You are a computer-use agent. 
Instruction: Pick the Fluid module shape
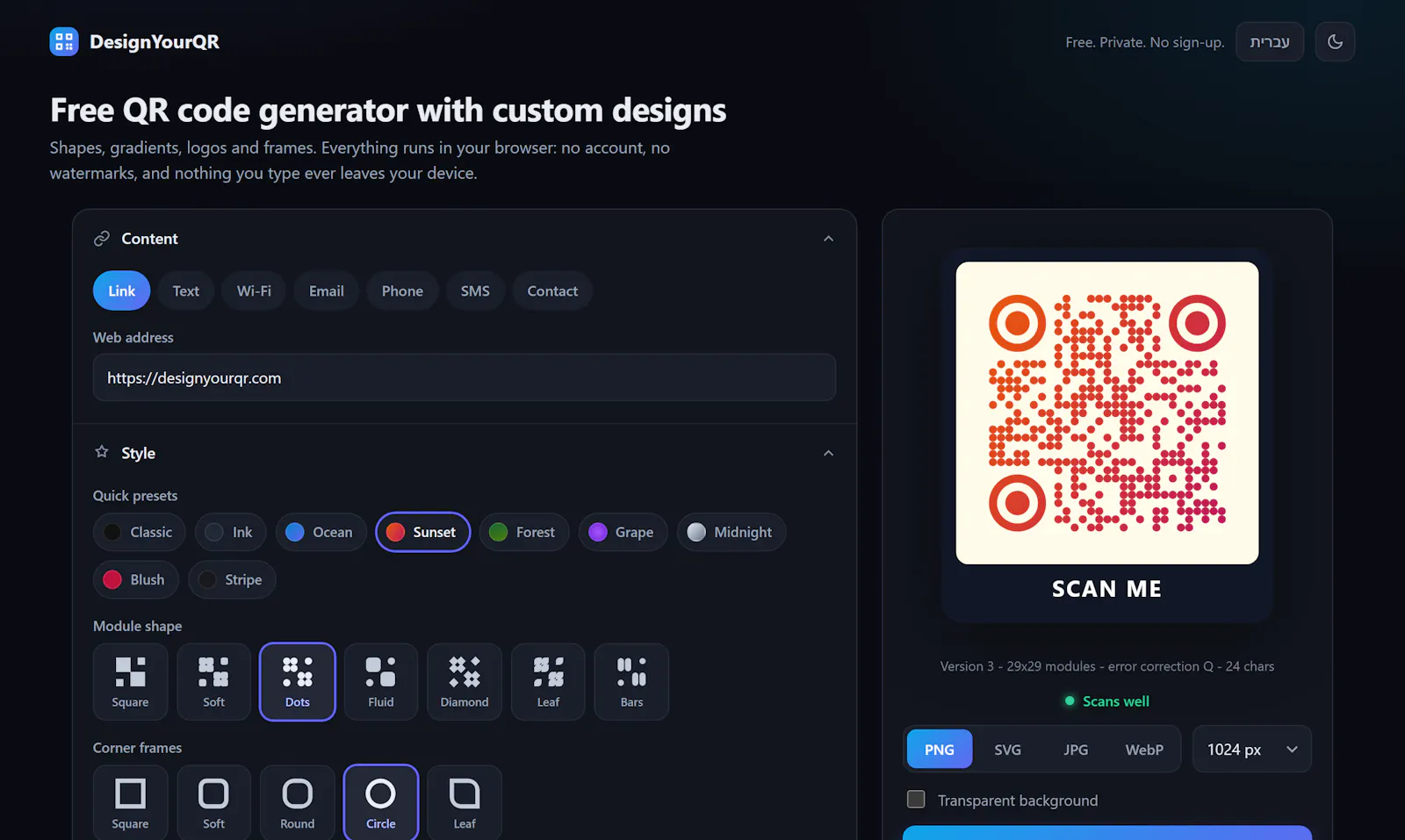click(x=381, y=682)
